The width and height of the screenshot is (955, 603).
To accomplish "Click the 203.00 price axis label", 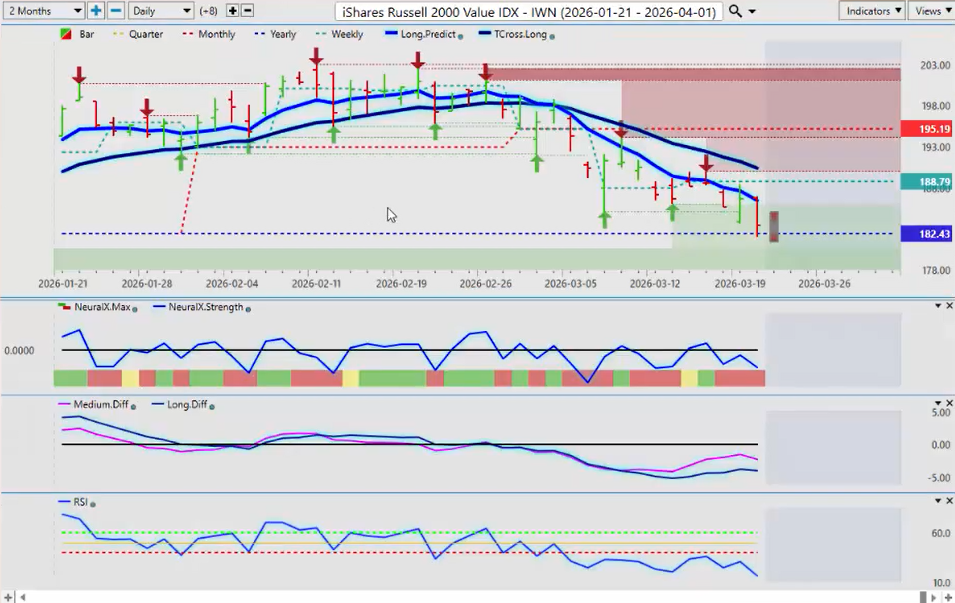I will [x=935, y=65].
